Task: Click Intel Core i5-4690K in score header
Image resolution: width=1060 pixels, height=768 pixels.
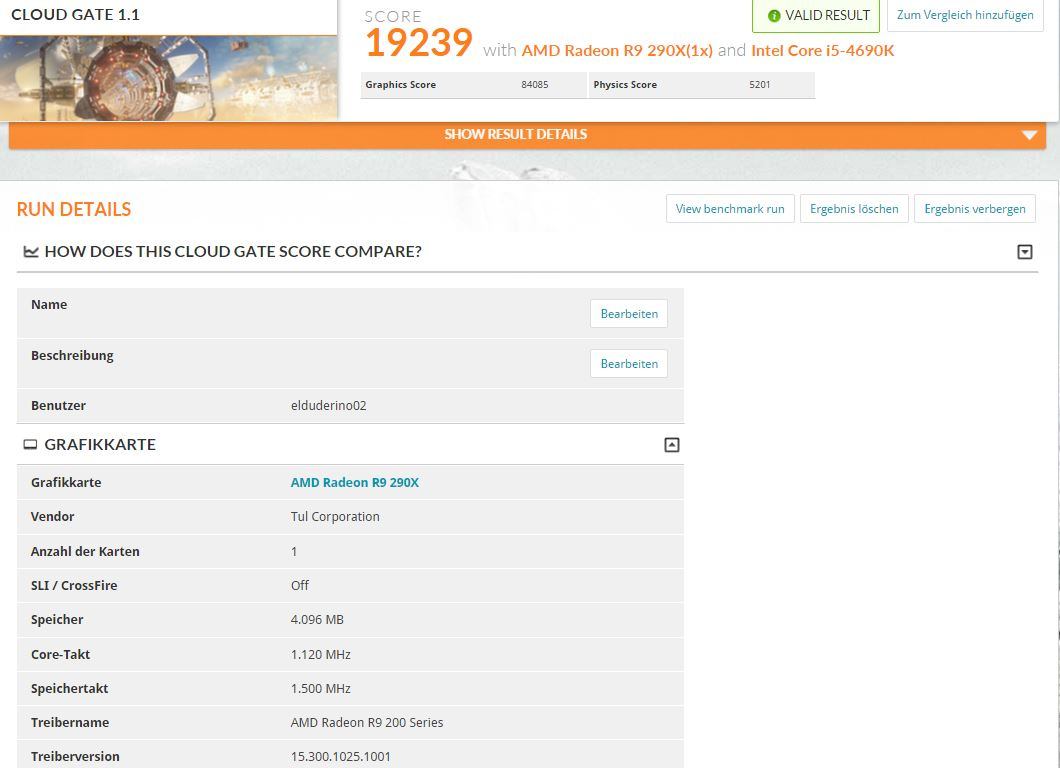Action: (x=823, y=51)
